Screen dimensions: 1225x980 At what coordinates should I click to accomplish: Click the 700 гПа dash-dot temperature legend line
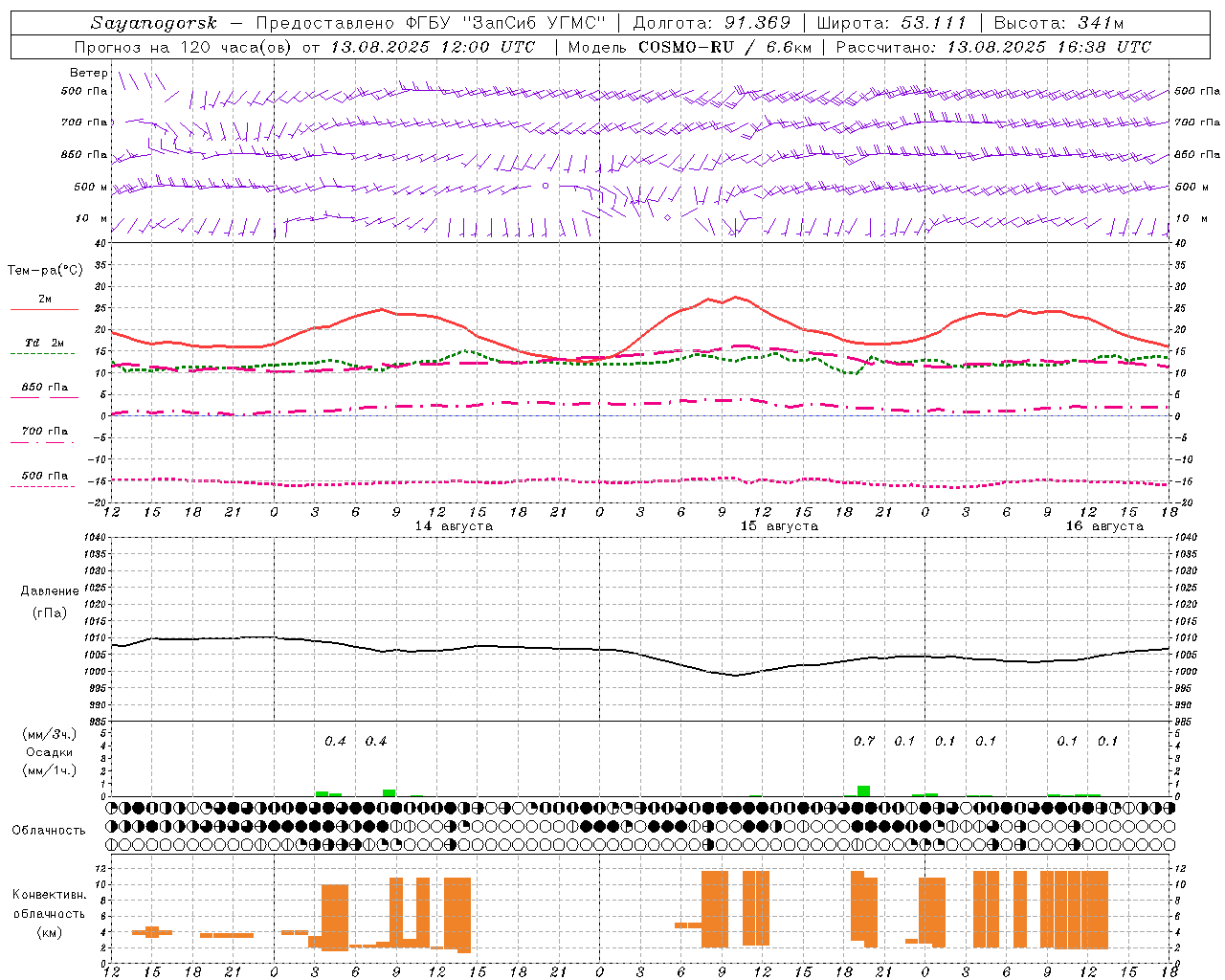(44, 442)
